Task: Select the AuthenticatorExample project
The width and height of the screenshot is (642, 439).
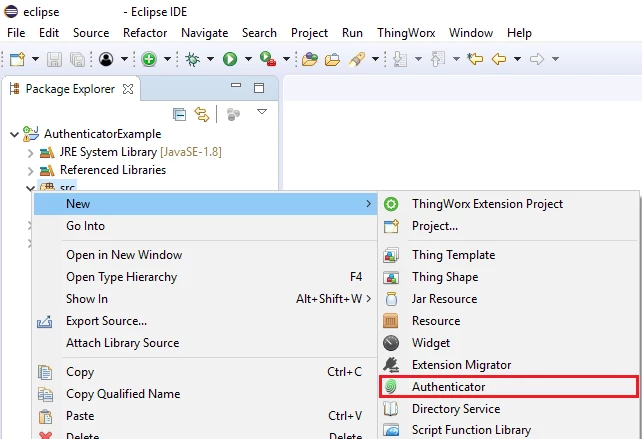Action: (x=103, y=134)
